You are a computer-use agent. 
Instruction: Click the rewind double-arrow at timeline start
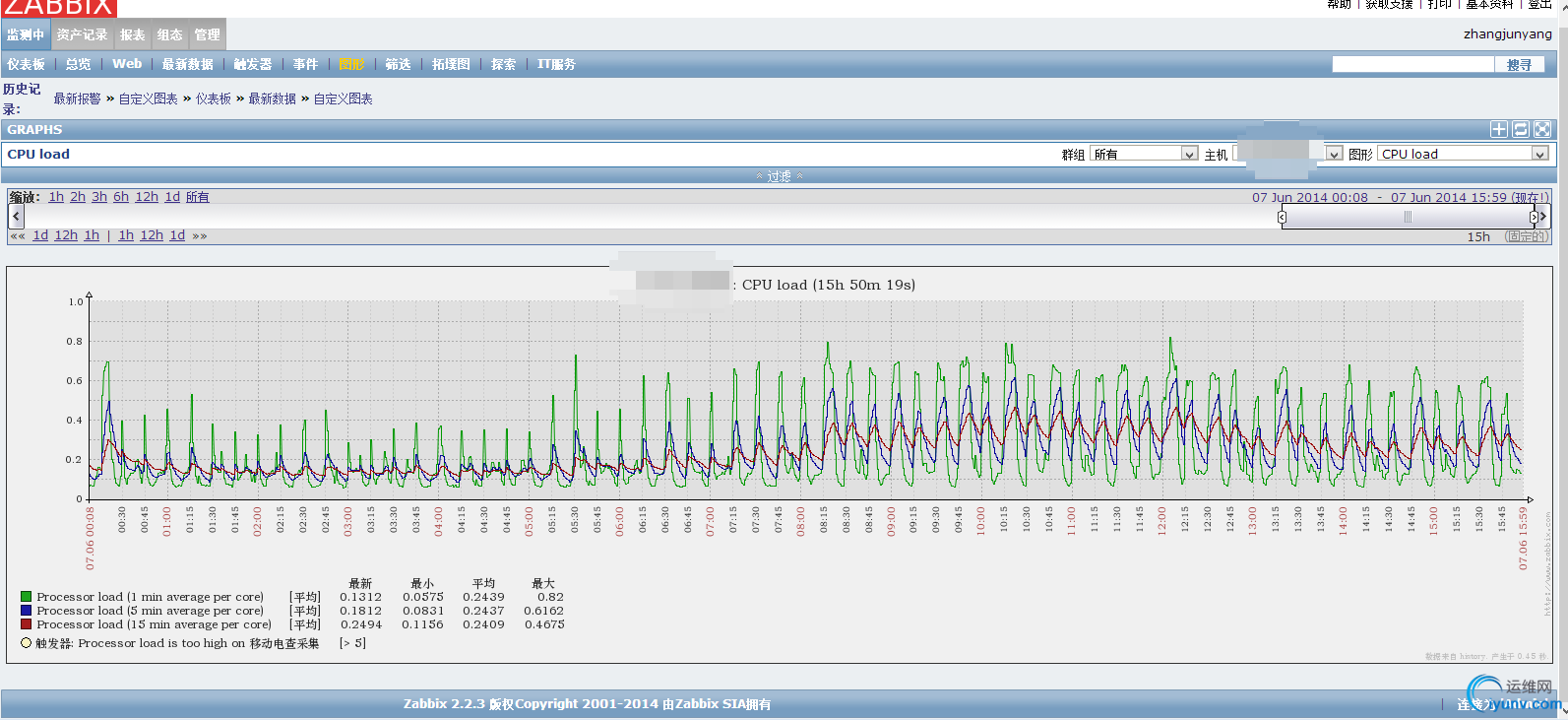(17, 236)
